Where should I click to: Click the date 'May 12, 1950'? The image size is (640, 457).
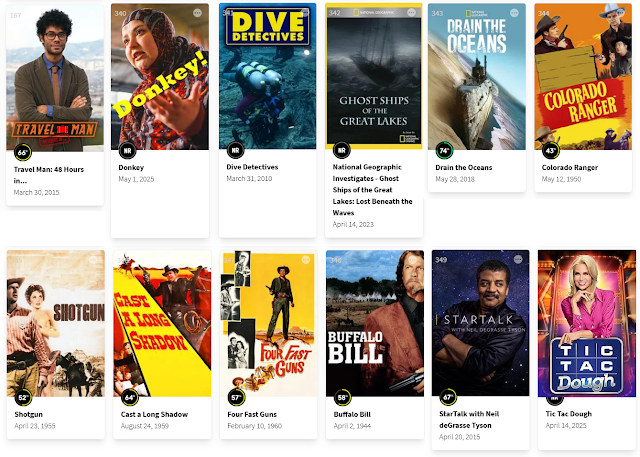click(561, 179)
